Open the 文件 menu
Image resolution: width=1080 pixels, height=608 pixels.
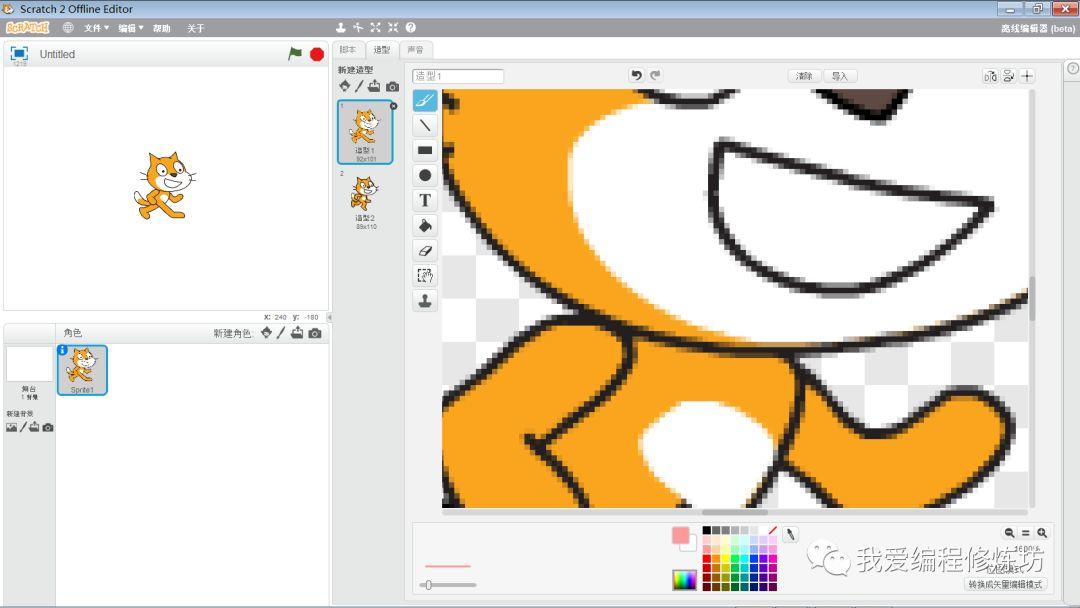[96, 28]
